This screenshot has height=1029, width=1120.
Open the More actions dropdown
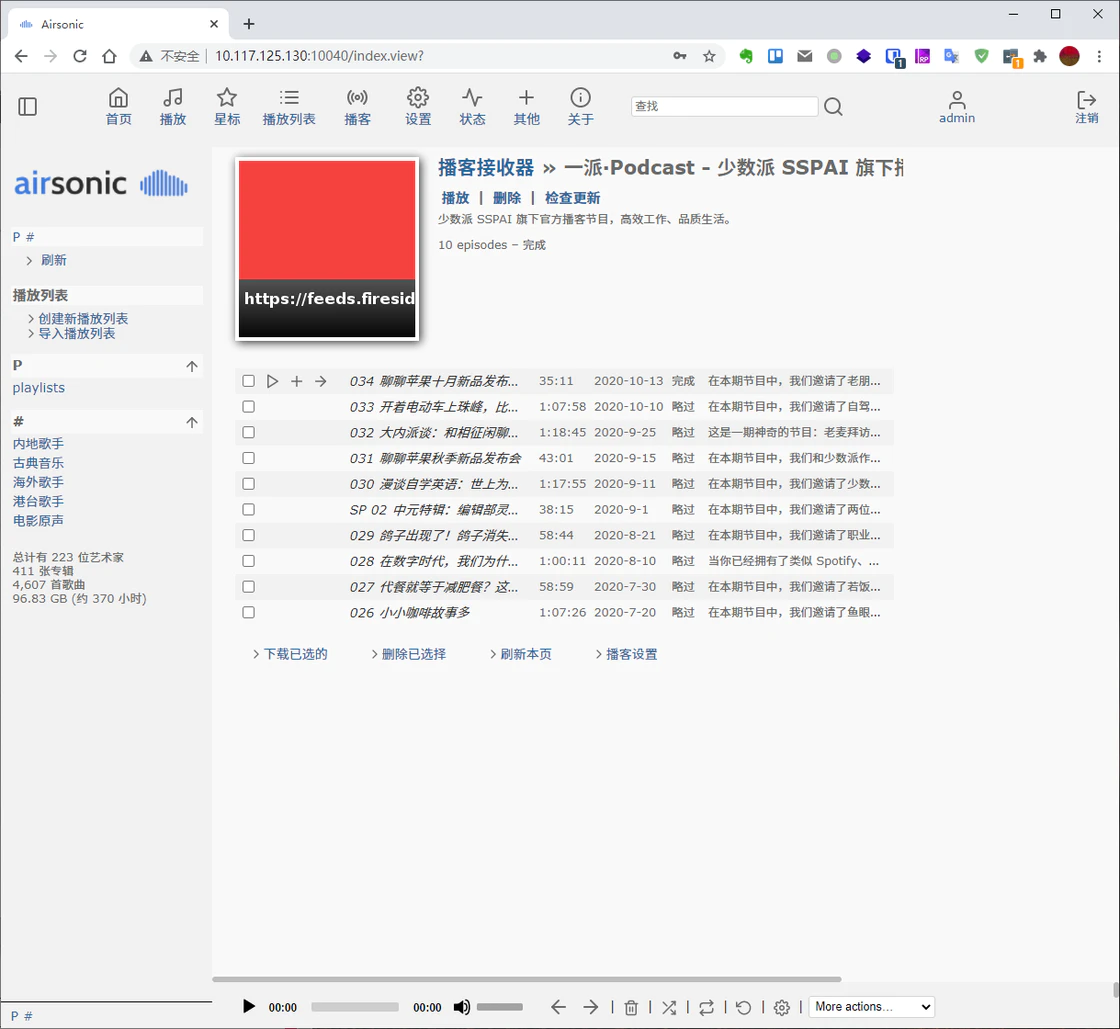pos(871,1007)
